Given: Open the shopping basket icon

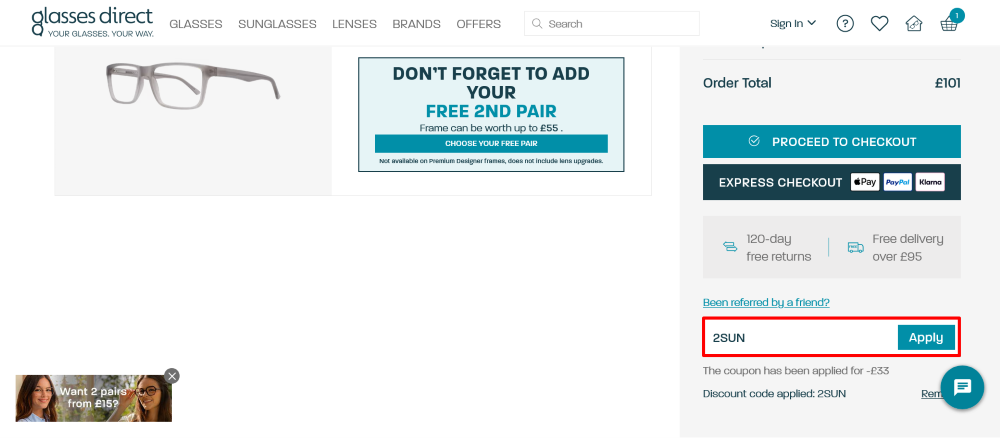Looking at the screenshot, I should pyautogui.click(x=949, y=24).
